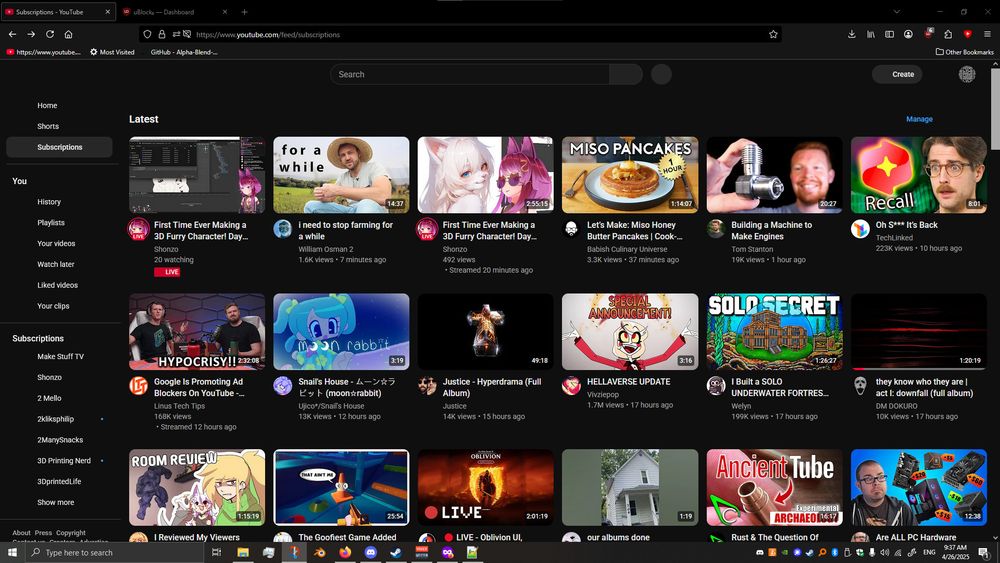Click the Create button
This screenshot has height=563, width=1000.
[x=897, y=75]
